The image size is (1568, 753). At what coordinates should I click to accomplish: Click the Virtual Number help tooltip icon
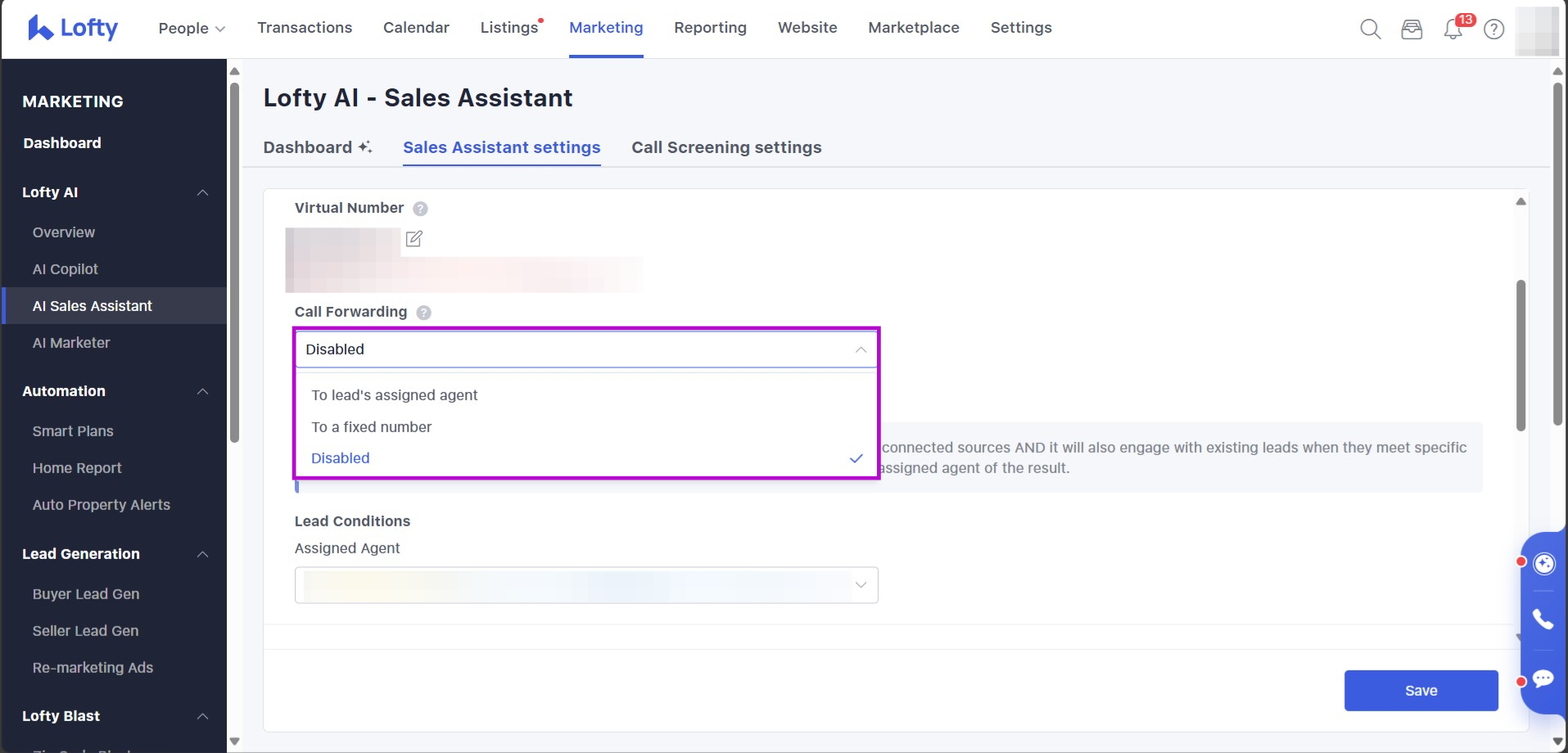pyautogui.click(x=420, y=209)
